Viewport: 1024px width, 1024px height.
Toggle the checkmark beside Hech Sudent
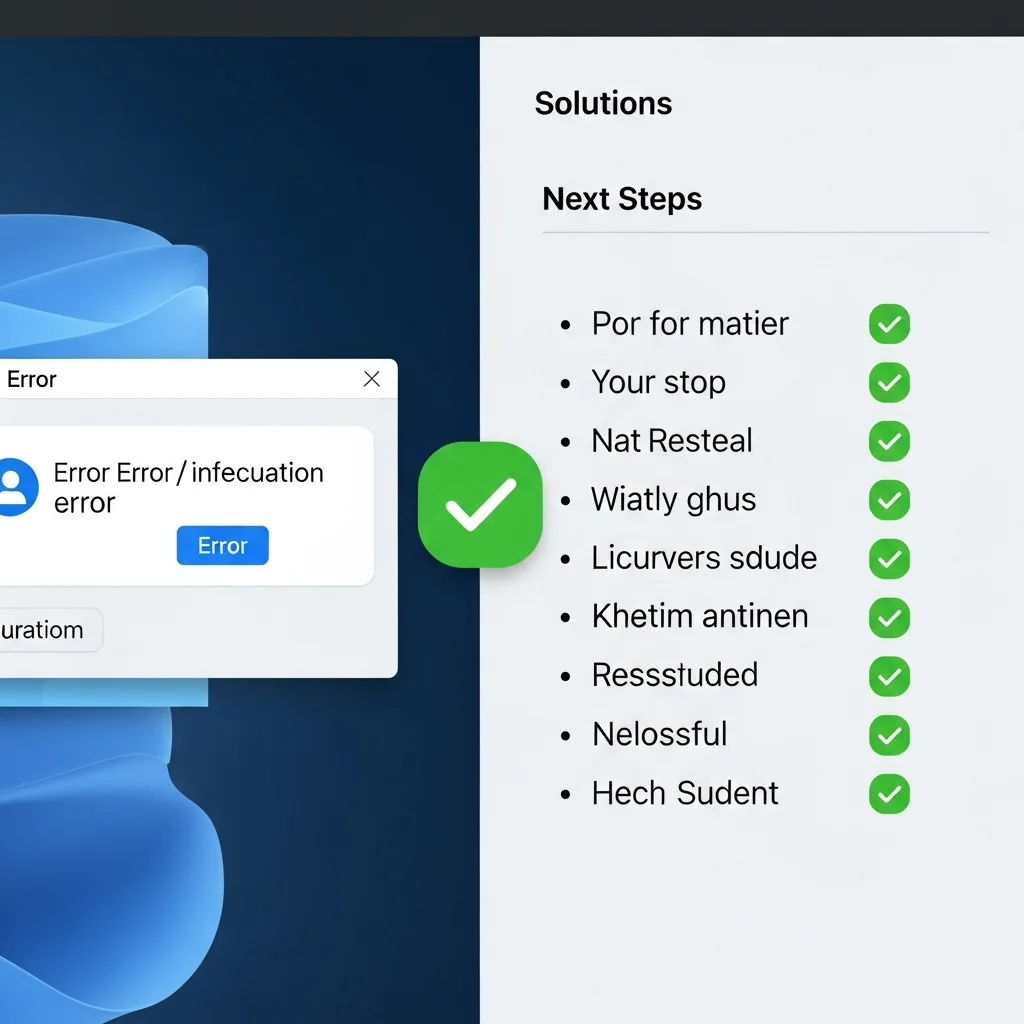[x=888, y=794]
